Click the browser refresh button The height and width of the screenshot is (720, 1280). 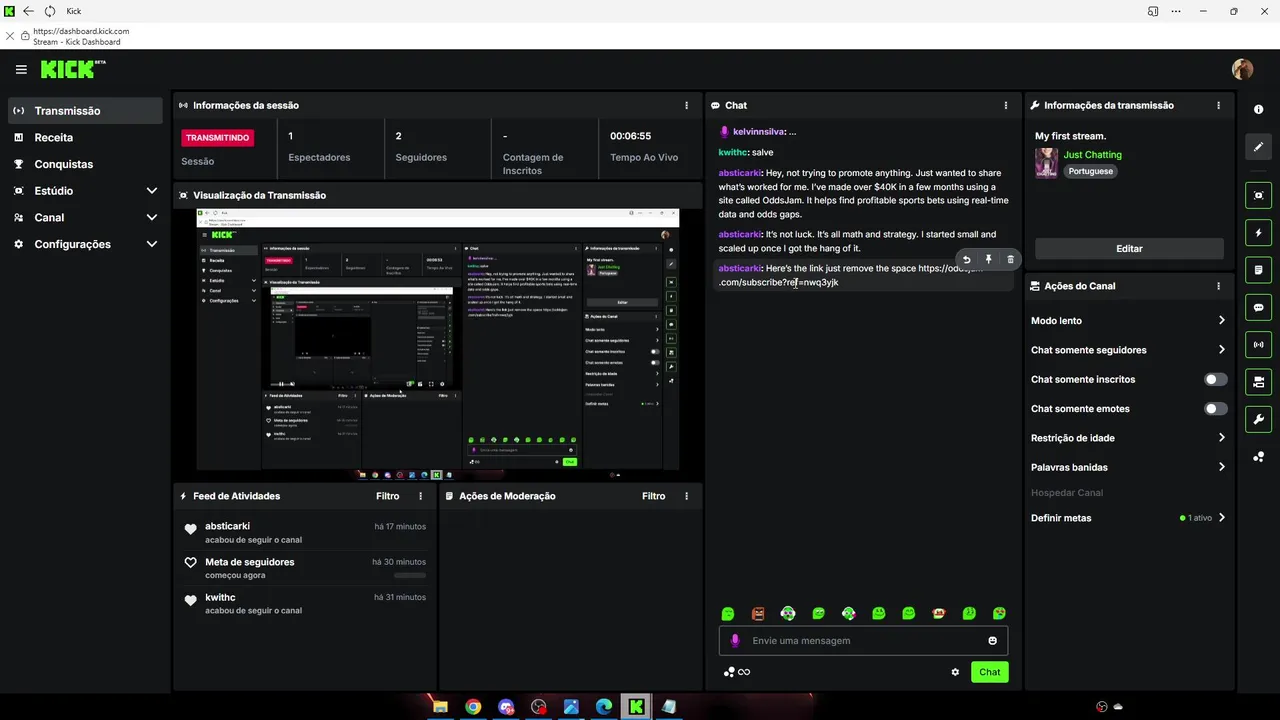(x=50, y=11)
